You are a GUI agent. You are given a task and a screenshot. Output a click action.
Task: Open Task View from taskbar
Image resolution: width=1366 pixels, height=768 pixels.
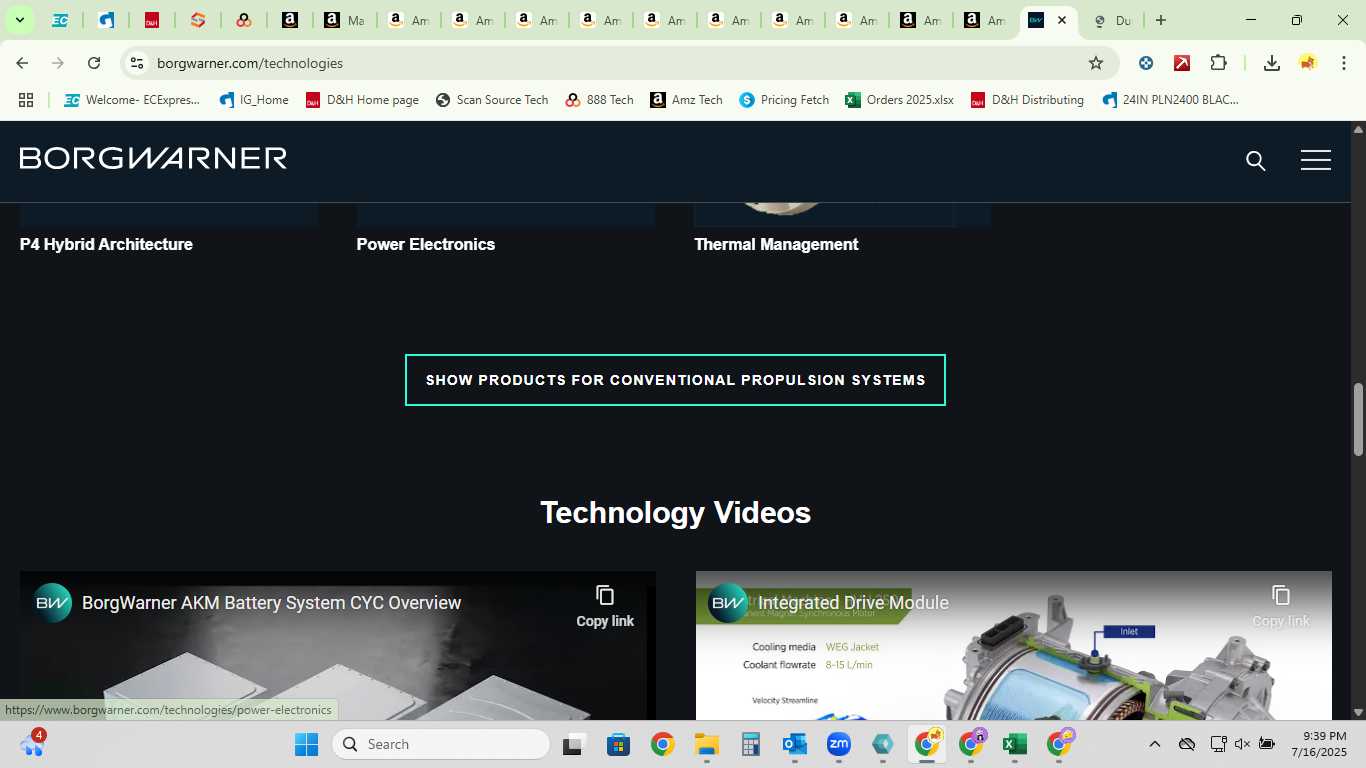tap(573, 744)
